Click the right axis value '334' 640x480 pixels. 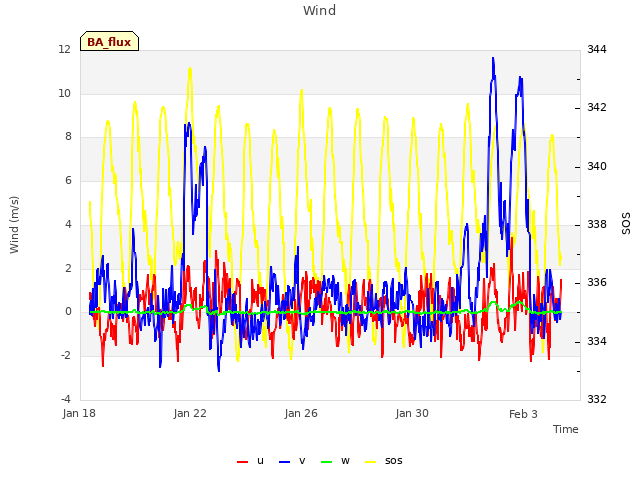coord(597,341)
